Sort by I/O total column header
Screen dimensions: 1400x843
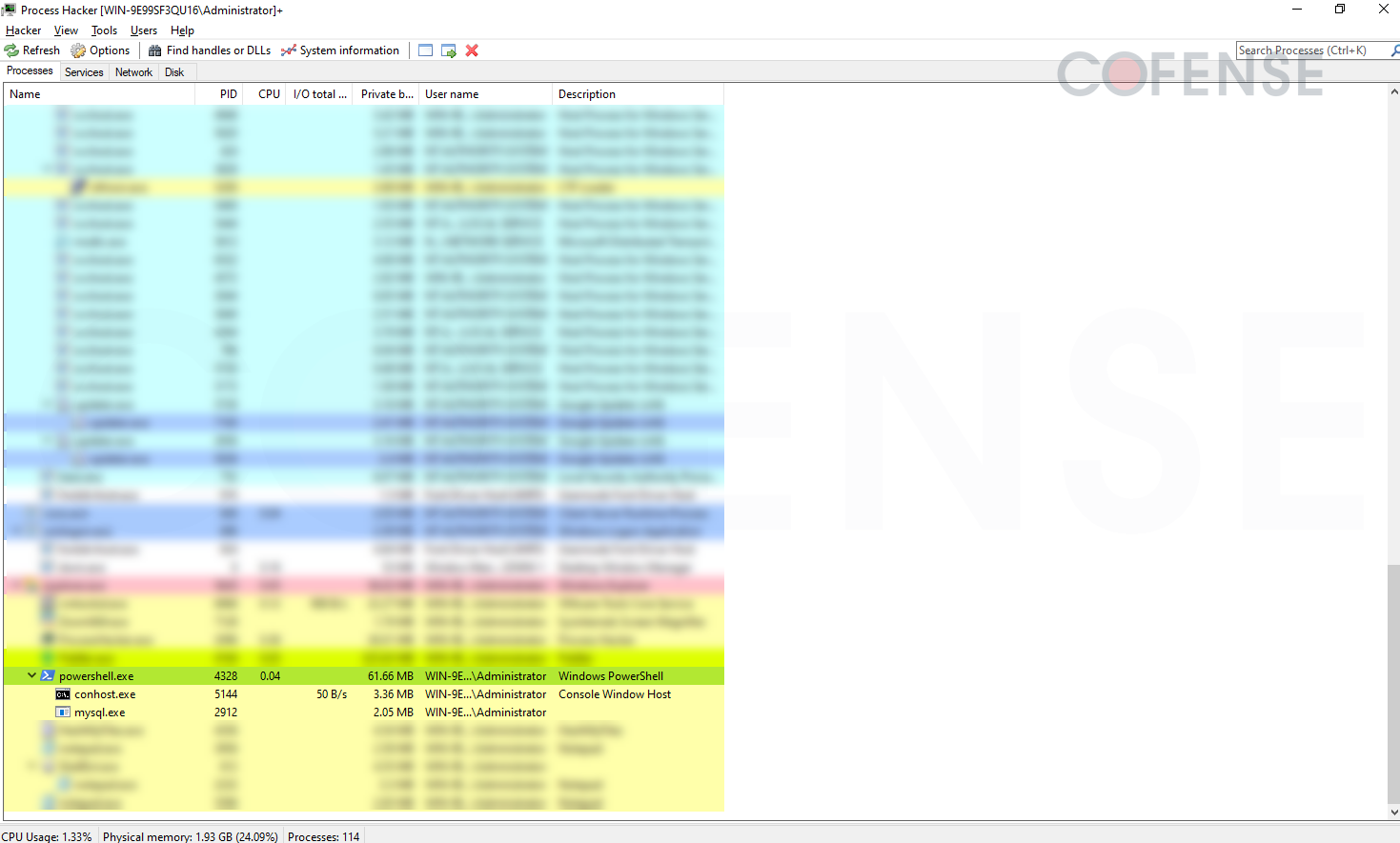pos(319,94)
